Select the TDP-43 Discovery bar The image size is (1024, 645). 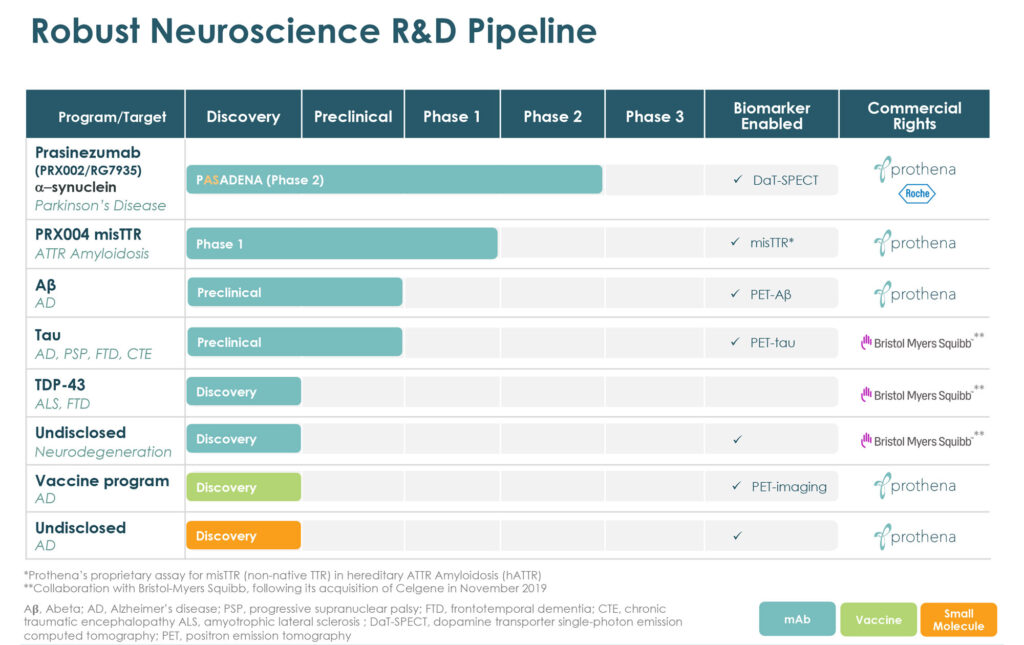pos(244,391)
